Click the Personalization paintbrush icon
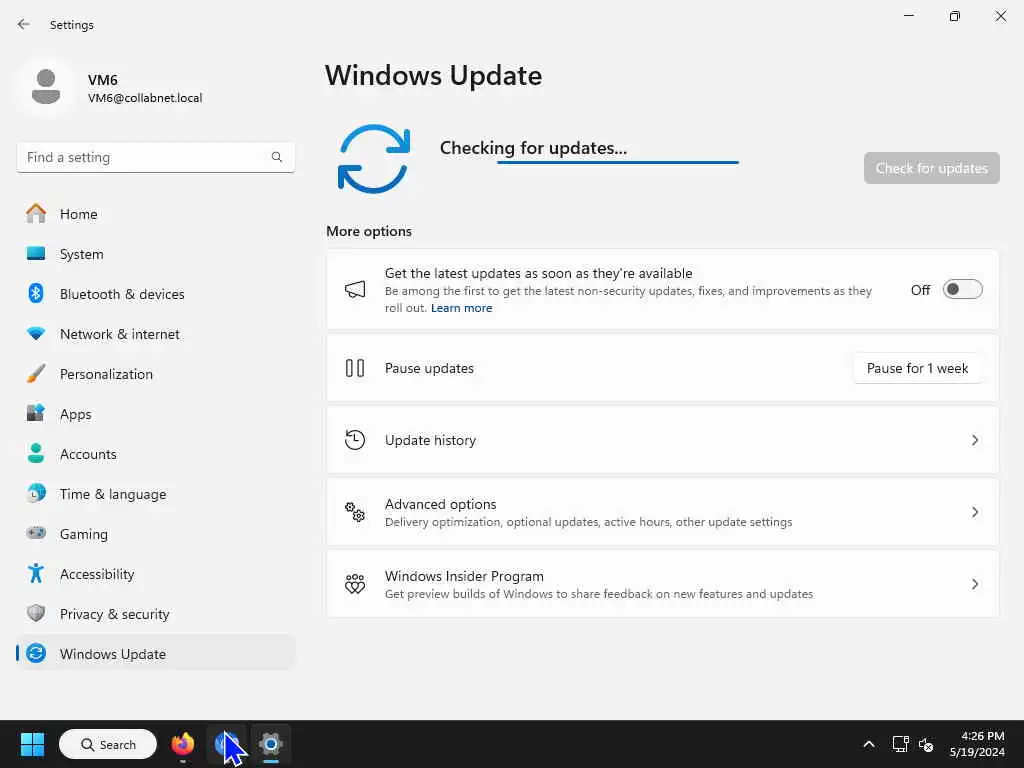 point(36,374)
